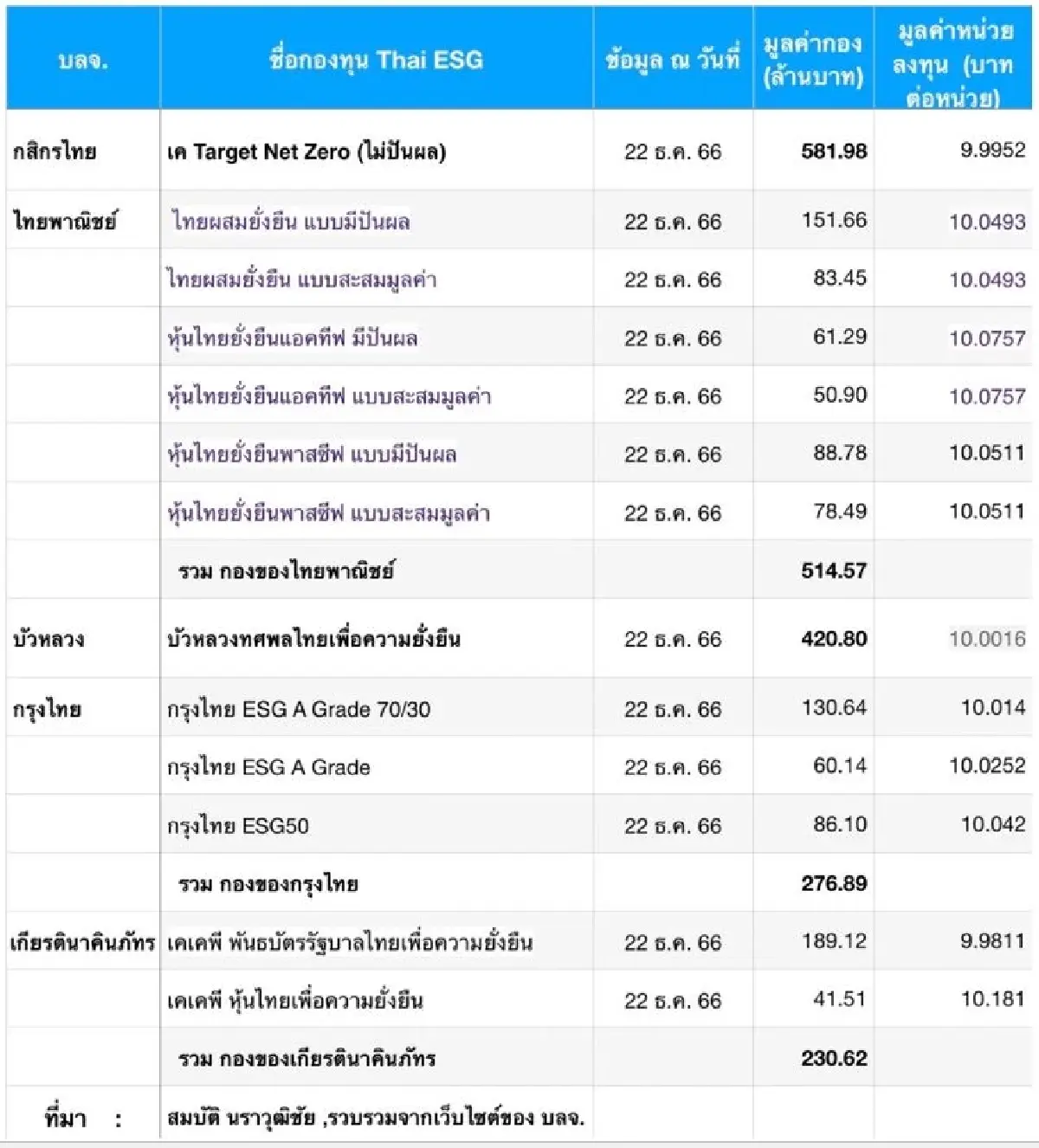Click หุ้นไทยยั่งยืนแอคทีฟ มีปันผล fund name
This screenshot has height=1148, width=1039.
293,338
